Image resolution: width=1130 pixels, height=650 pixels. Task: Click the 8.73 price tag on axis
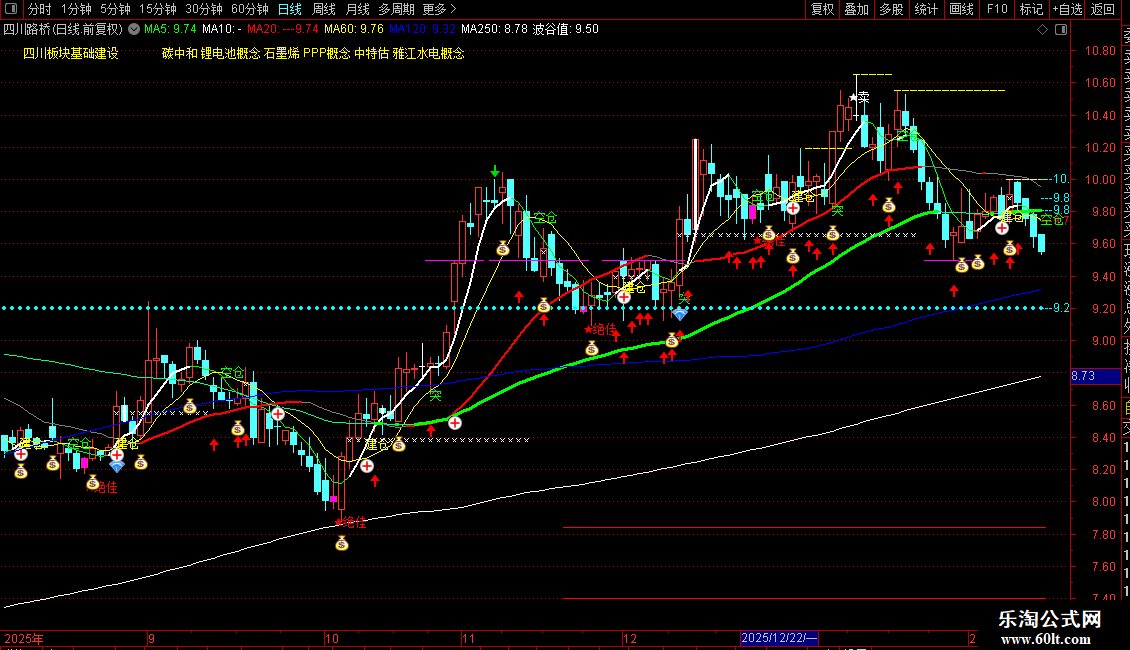(x=1095, y=375)
